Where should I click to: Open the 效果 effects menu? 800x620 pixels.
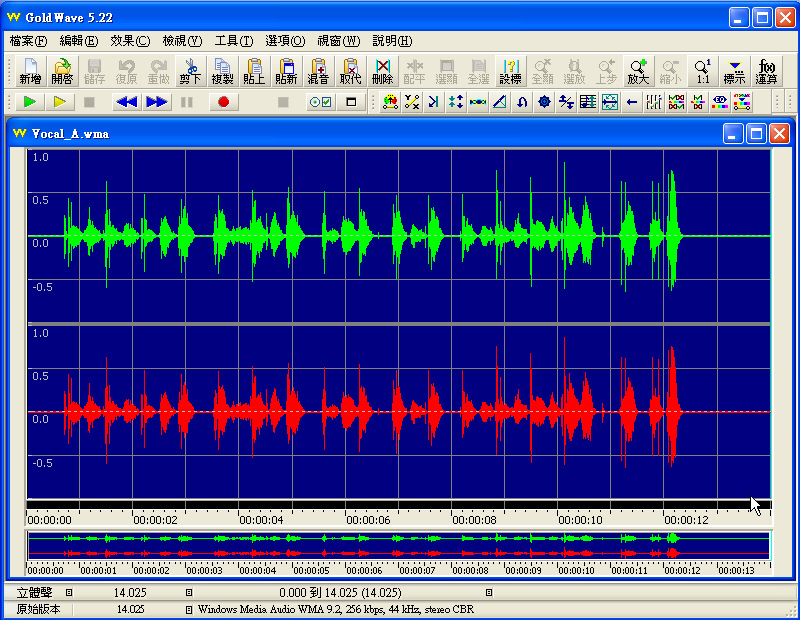point(130,41)
